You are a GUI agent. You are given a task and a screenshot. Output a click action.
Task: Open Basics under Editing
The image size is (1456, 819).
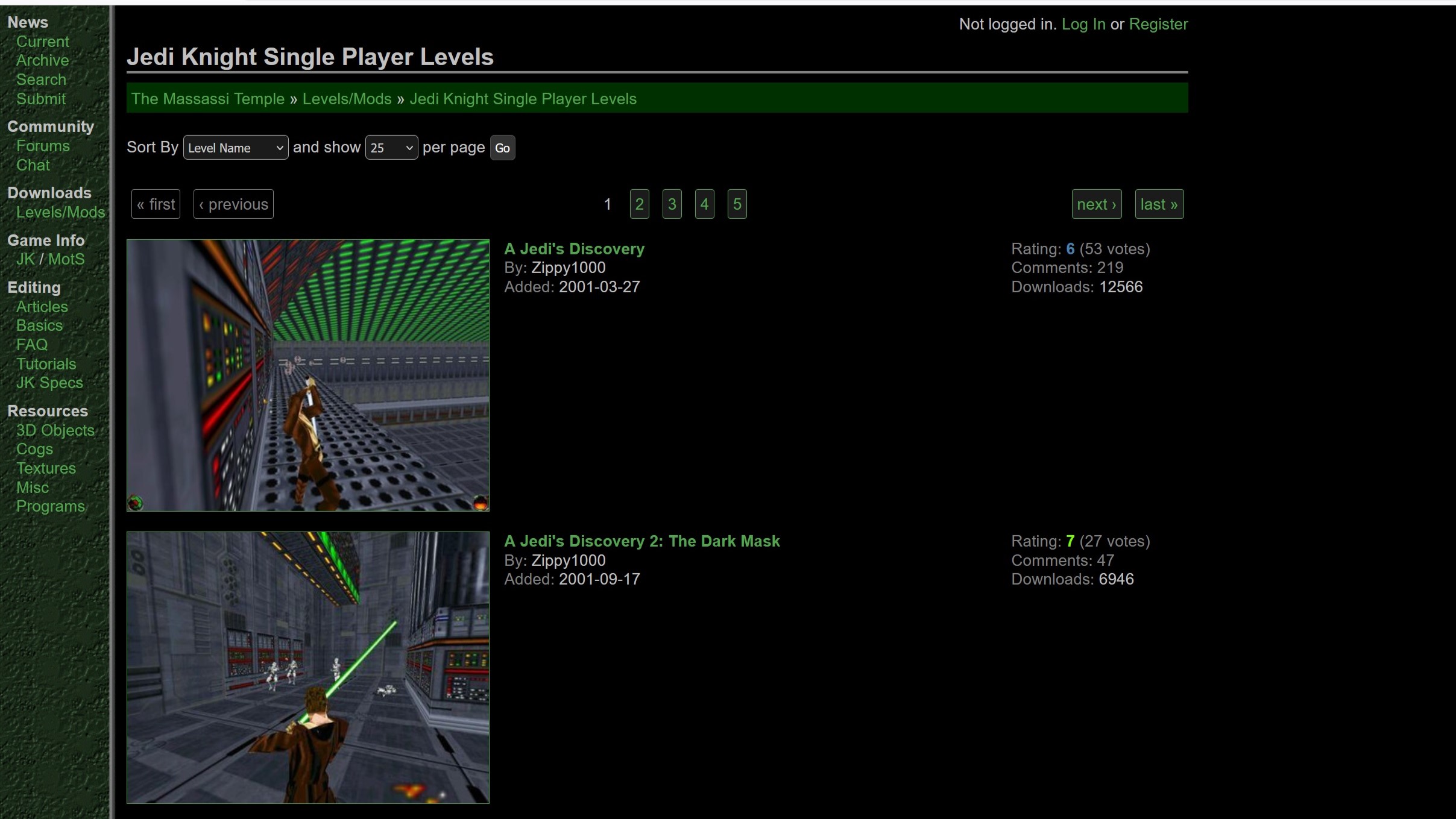coord(39,325)
